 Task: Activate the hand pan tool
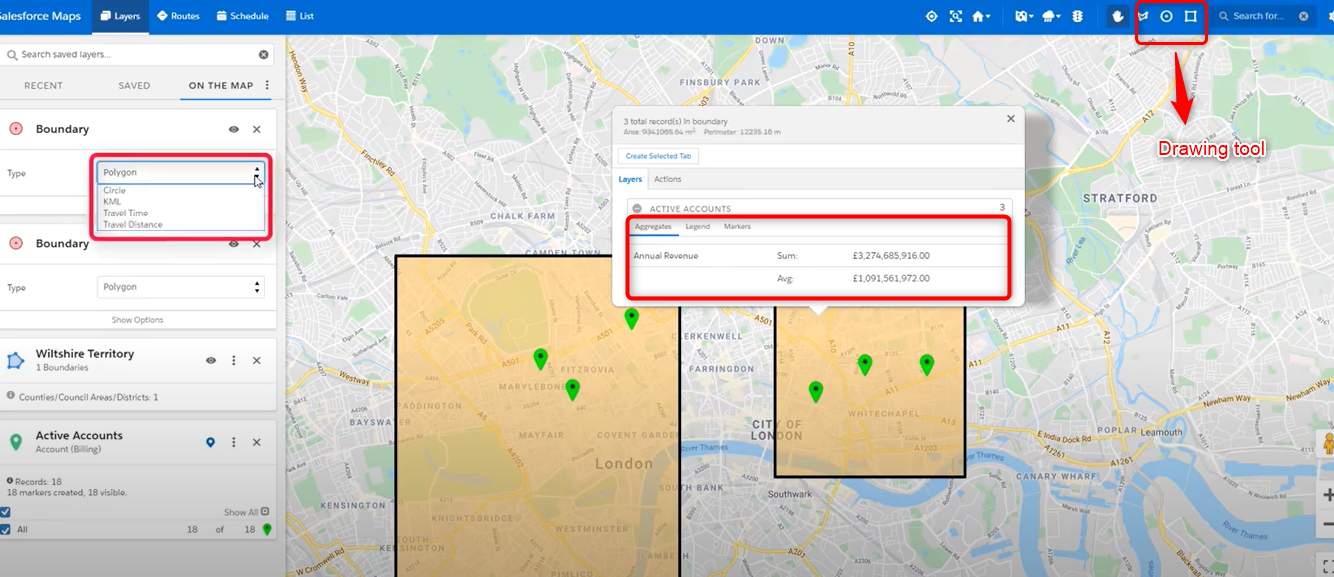(x=1118, y=16)
